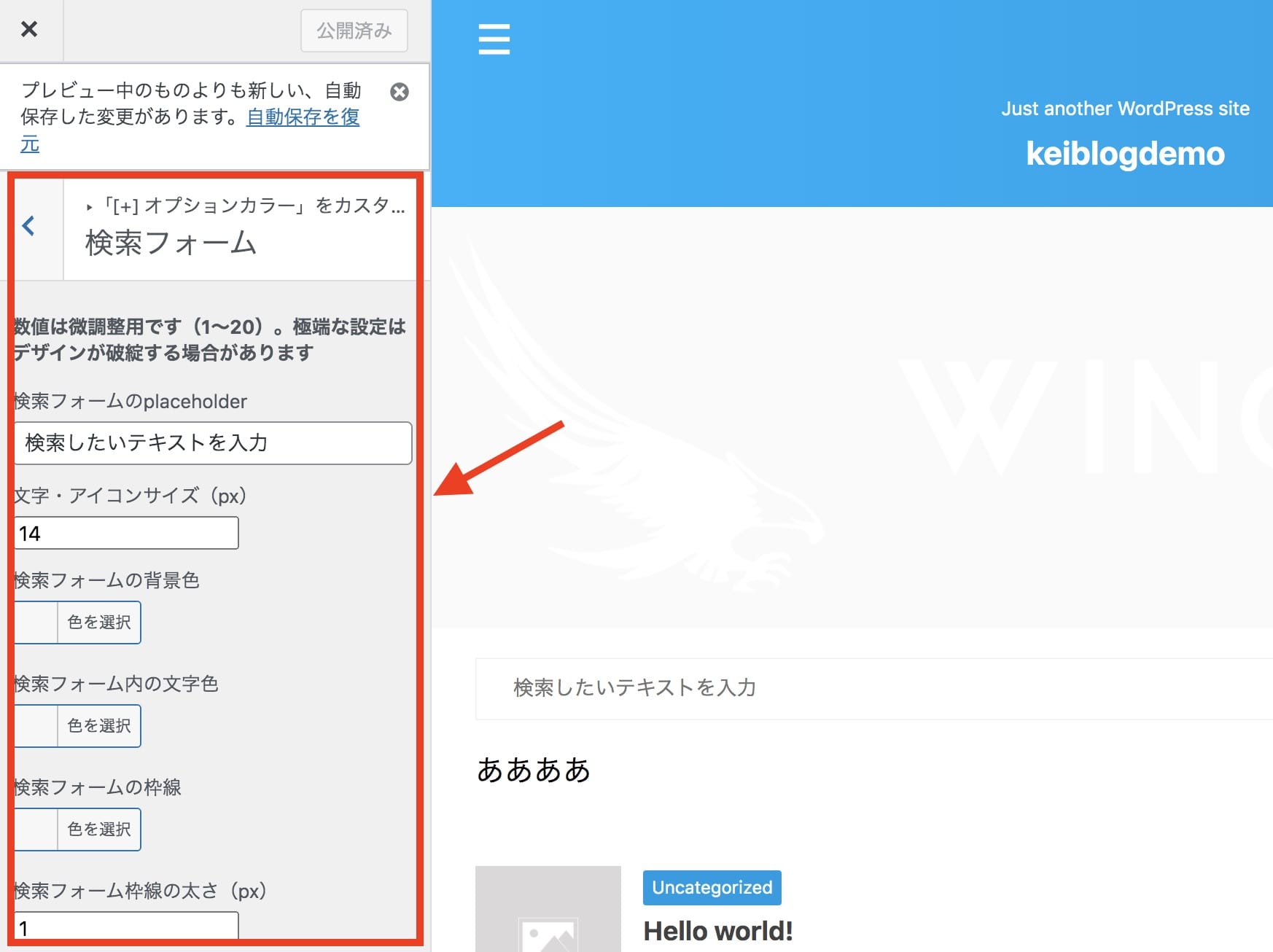Select the 文字・アイコンサイズ value field

click(125, 533)
